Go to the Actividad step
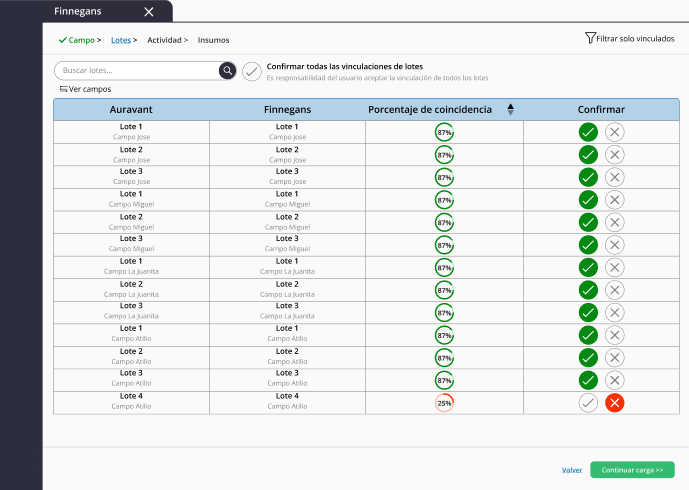 [164, 40]
